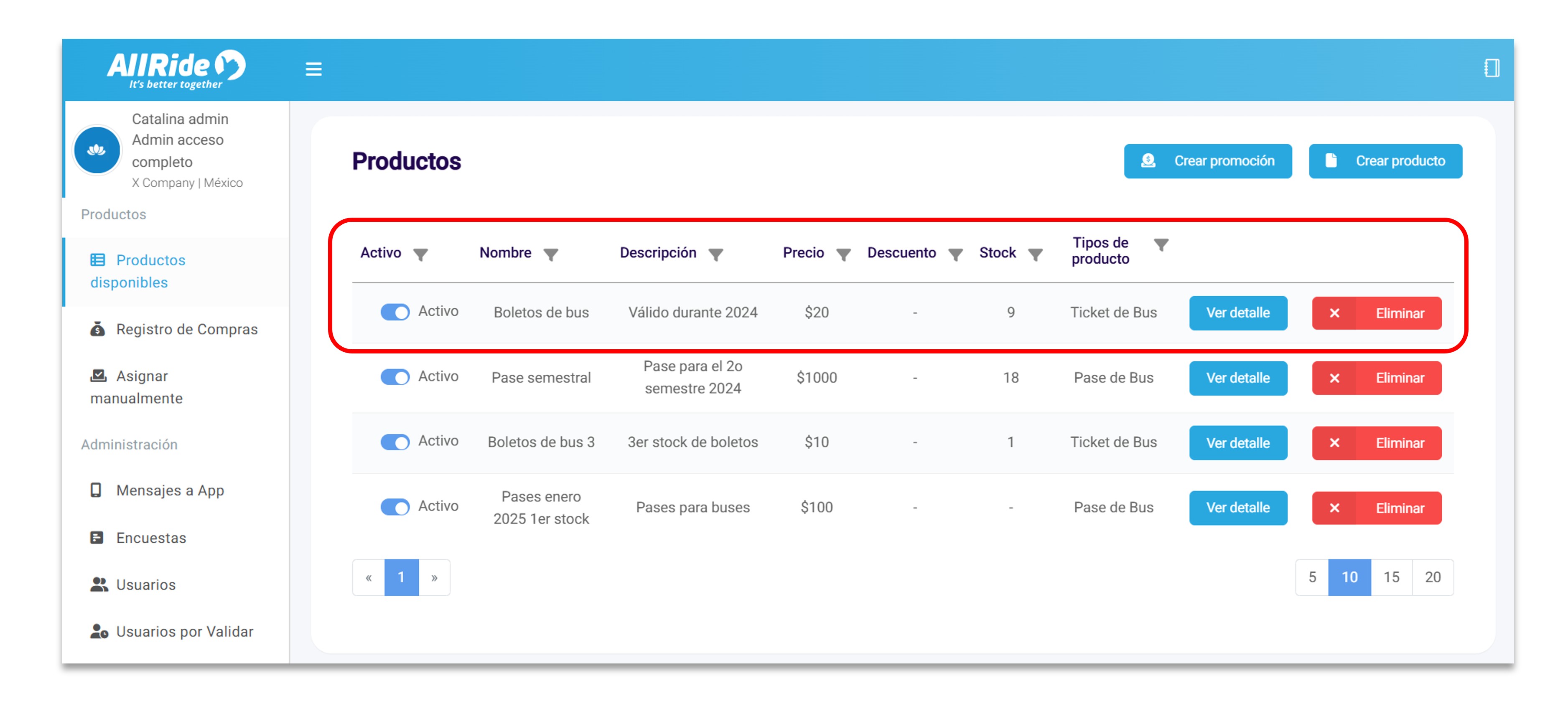Disable the Boletos de bus Activo toggle
This screenshot has height=709, width=1568.
395,312
